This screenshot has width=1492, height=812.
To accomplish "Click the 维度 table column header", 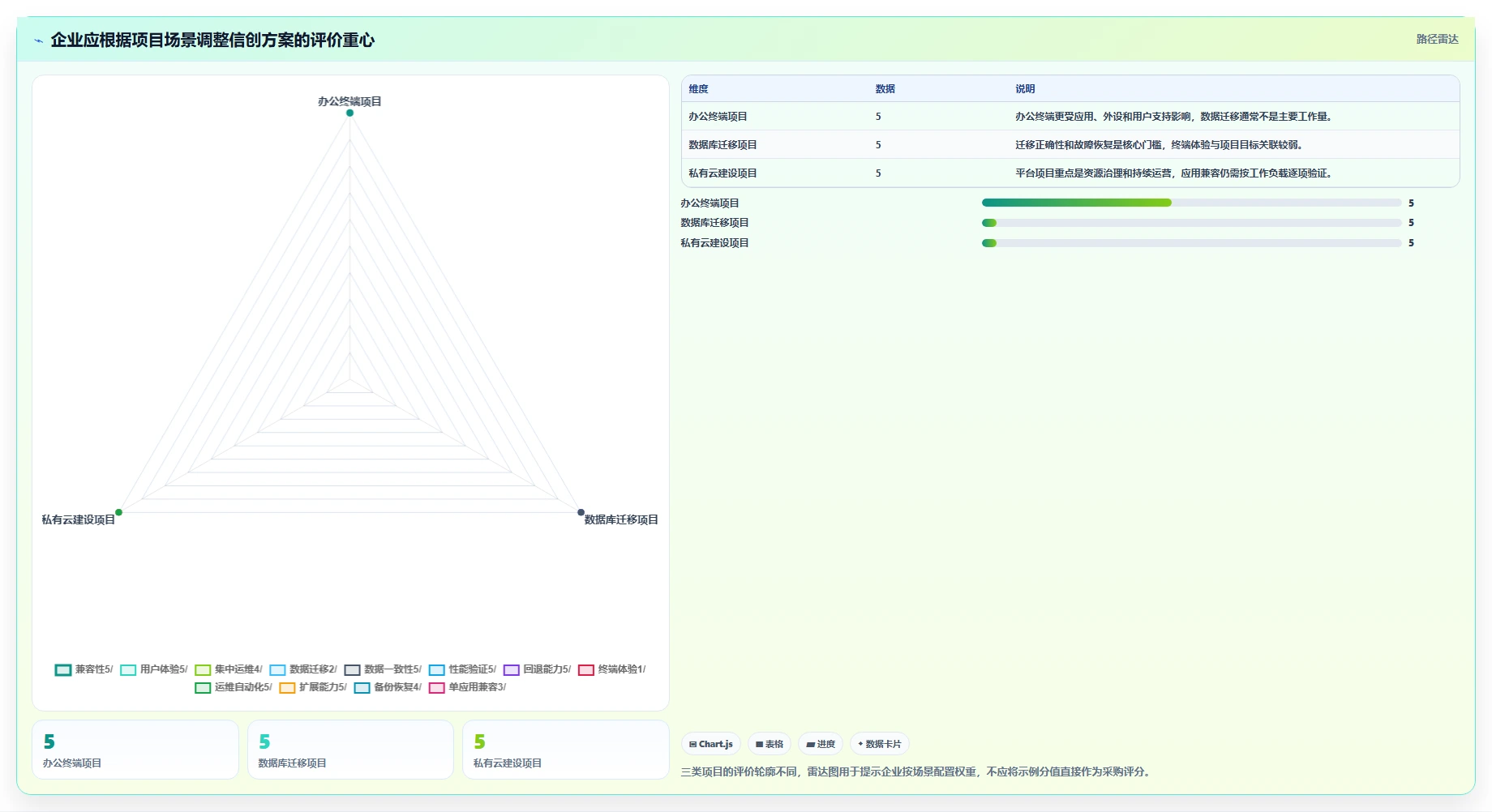I will pyautogui.click(x=698, y=89).
